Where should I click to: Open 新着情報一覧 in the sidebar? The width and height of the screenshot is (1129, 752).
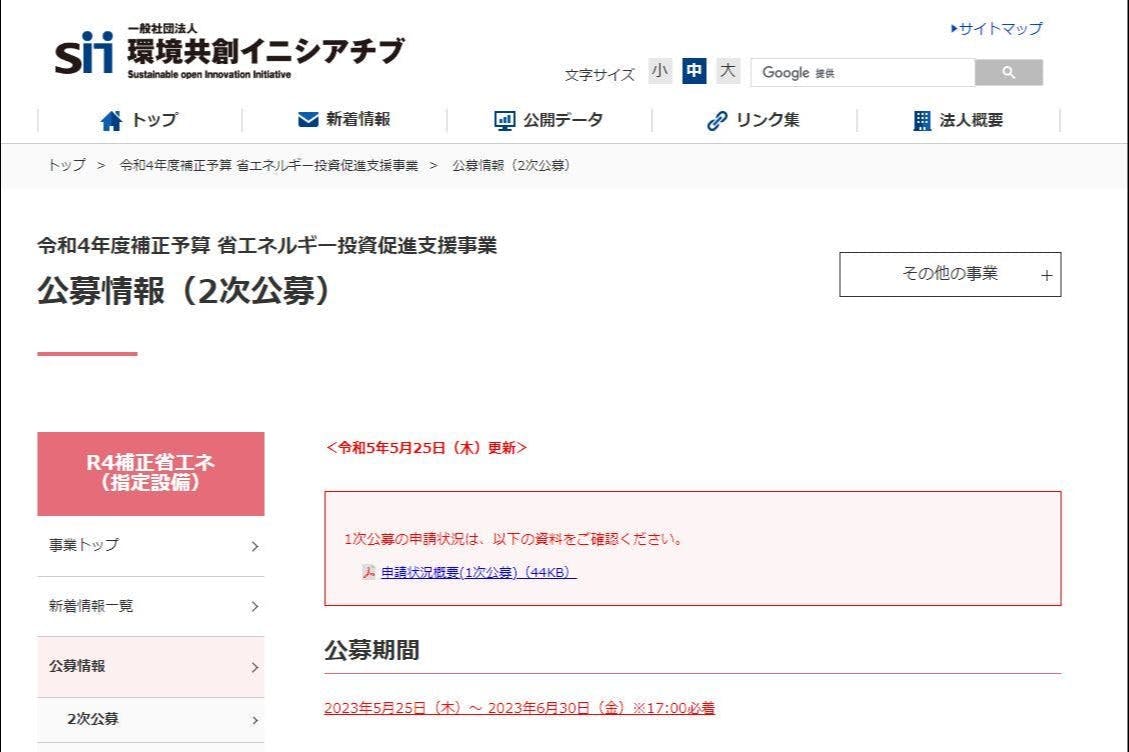pyautogui.click(x=150, y=606)
